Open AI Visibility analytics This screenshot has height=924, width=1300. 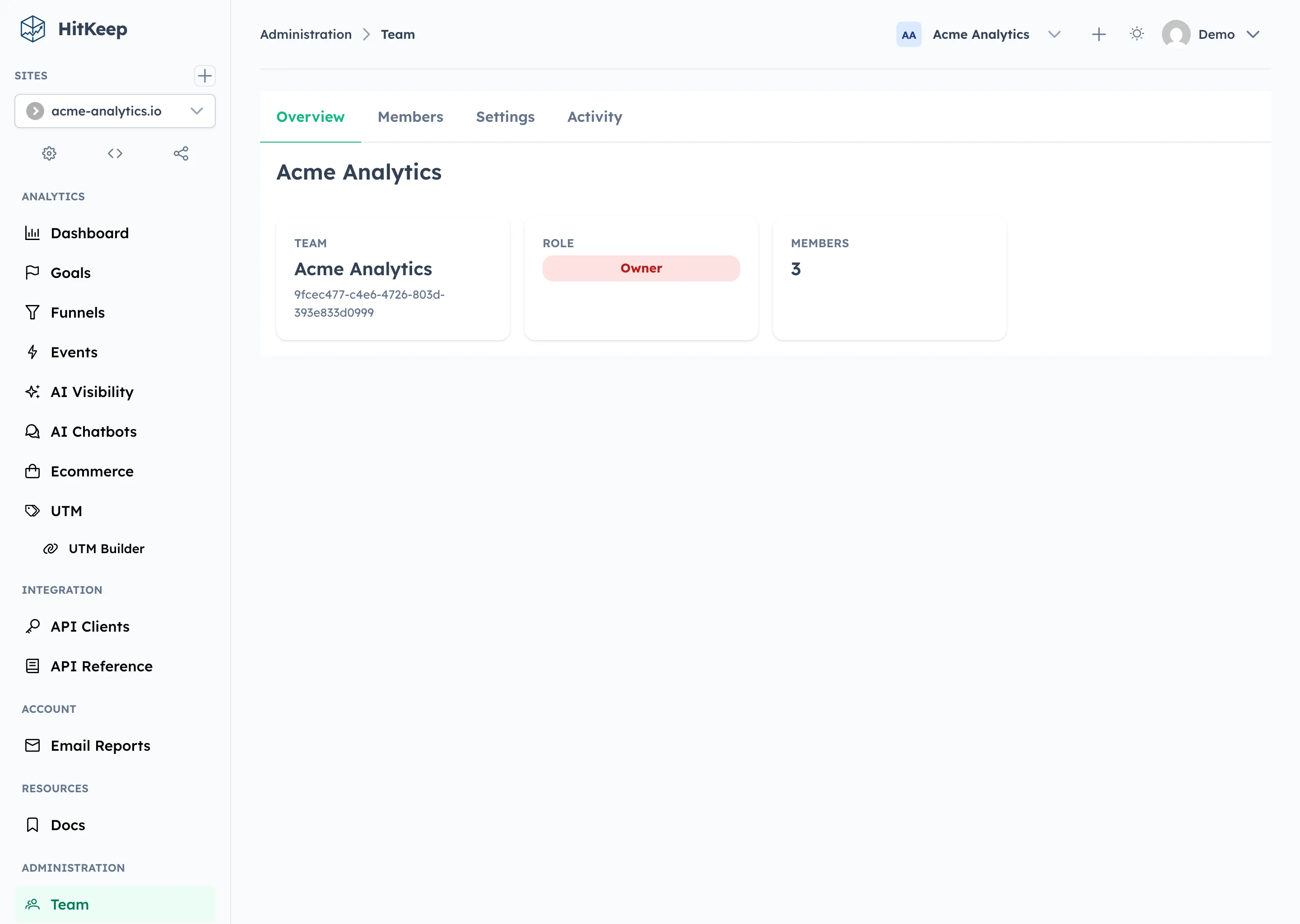point(92,392)
